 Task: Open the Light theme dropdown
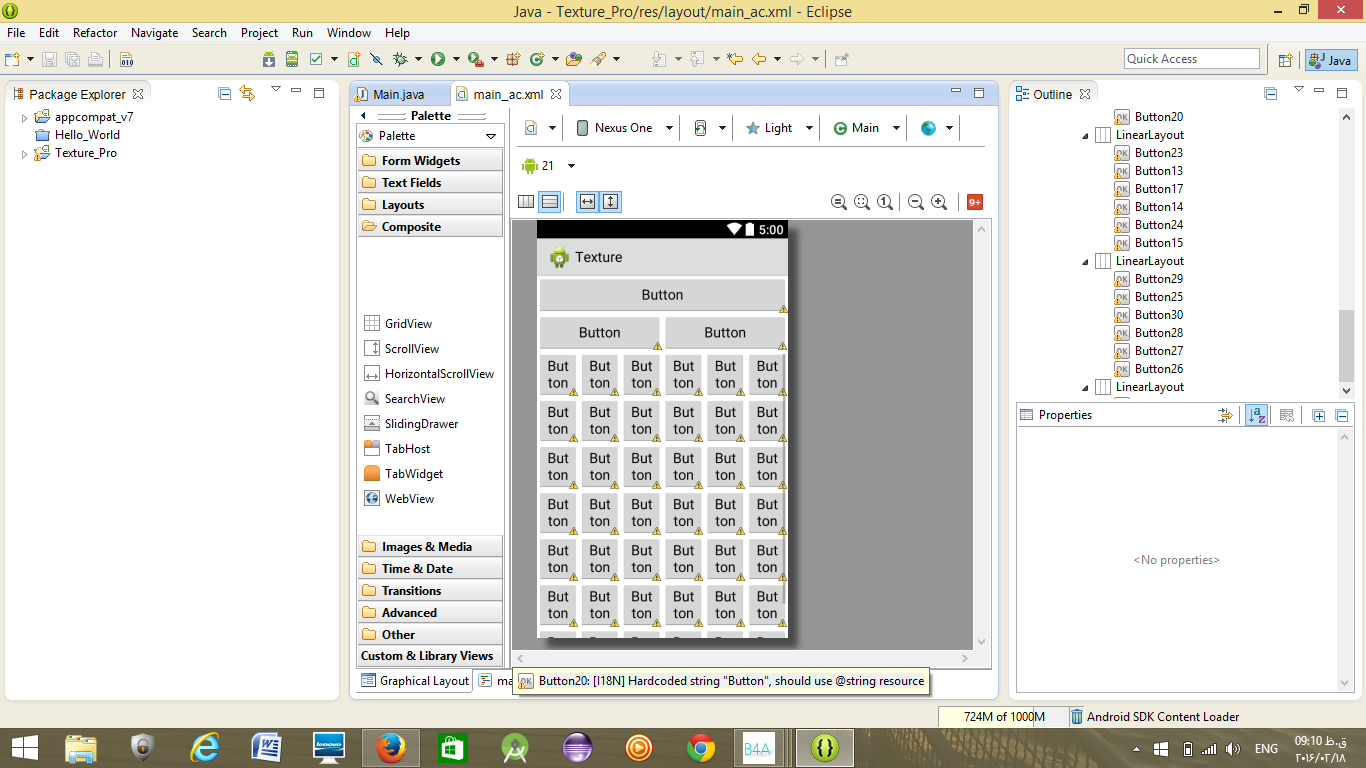pos(778,128)
